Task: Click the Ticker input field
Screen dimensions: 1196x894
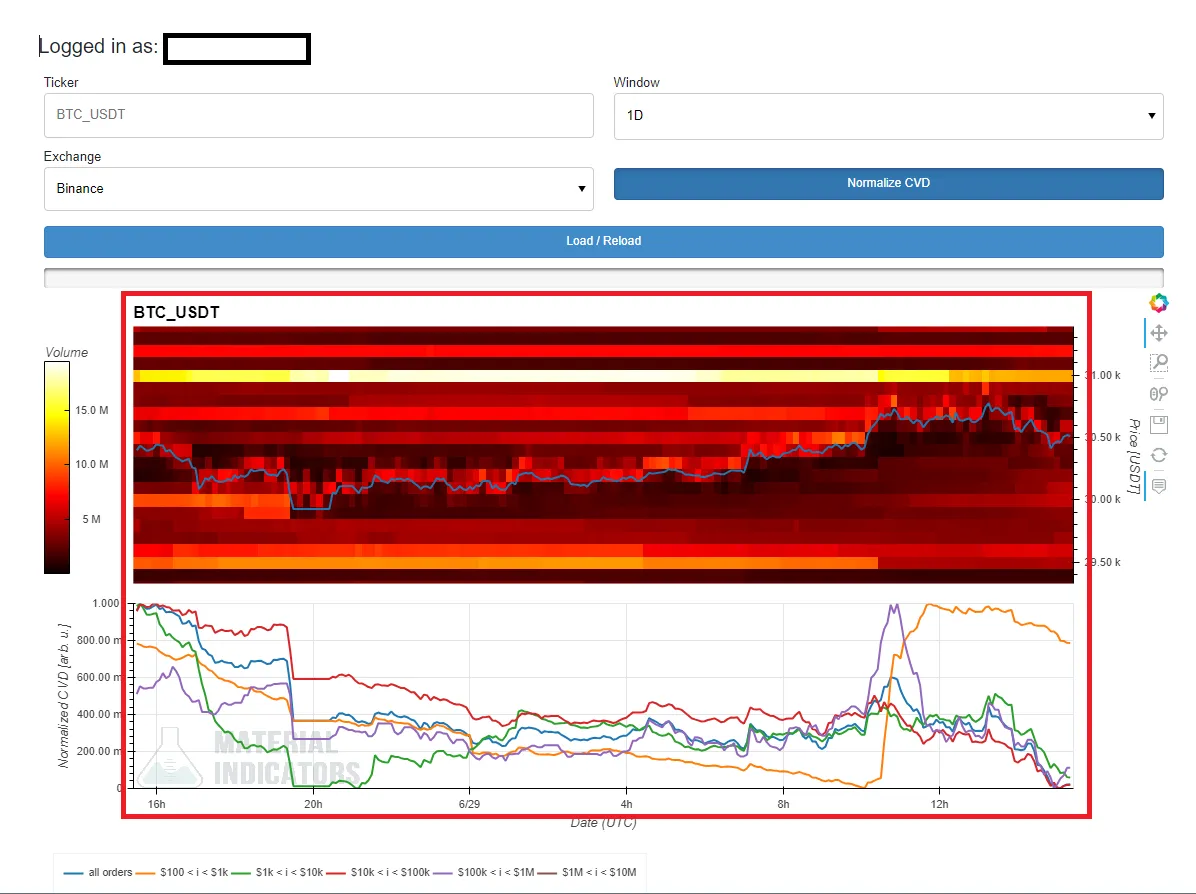Action: click(318, 116)
